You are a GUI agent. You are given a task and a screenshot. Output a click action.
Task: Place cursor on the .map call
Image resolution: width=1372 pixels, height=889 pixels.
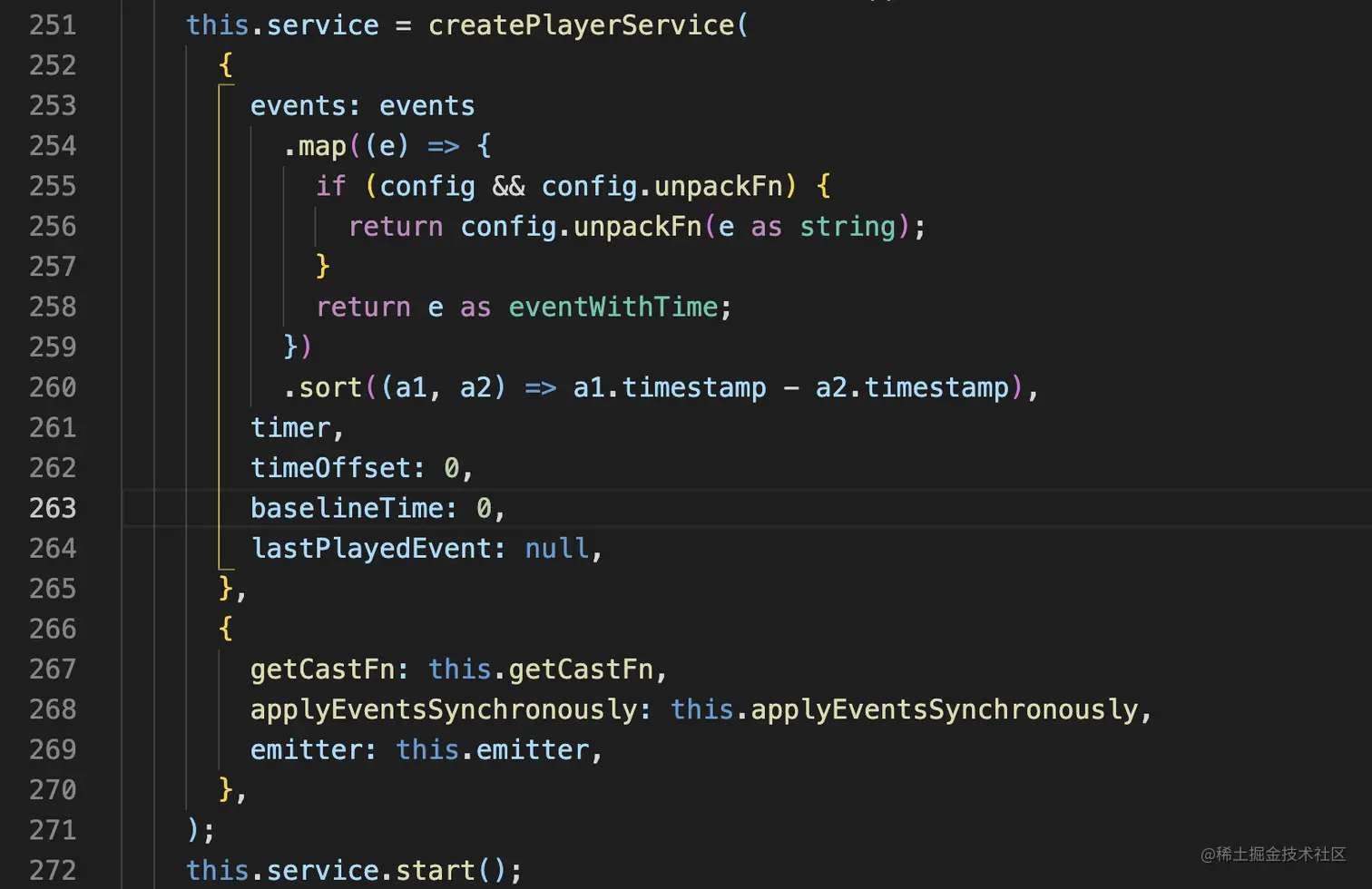[x=315, y=146]
